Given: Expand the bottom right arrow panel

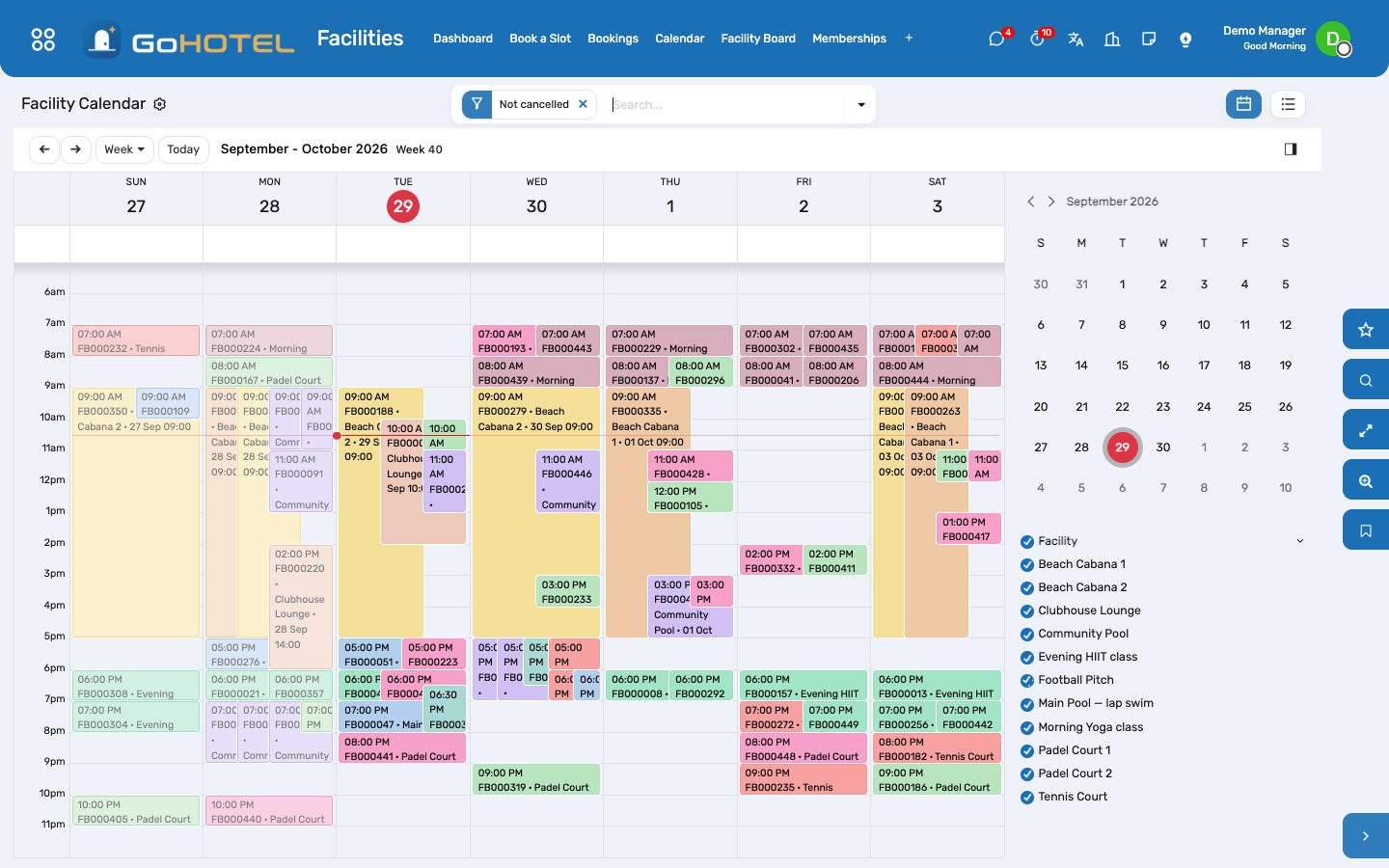Looking at the screenshot, I should [1366, 836].
